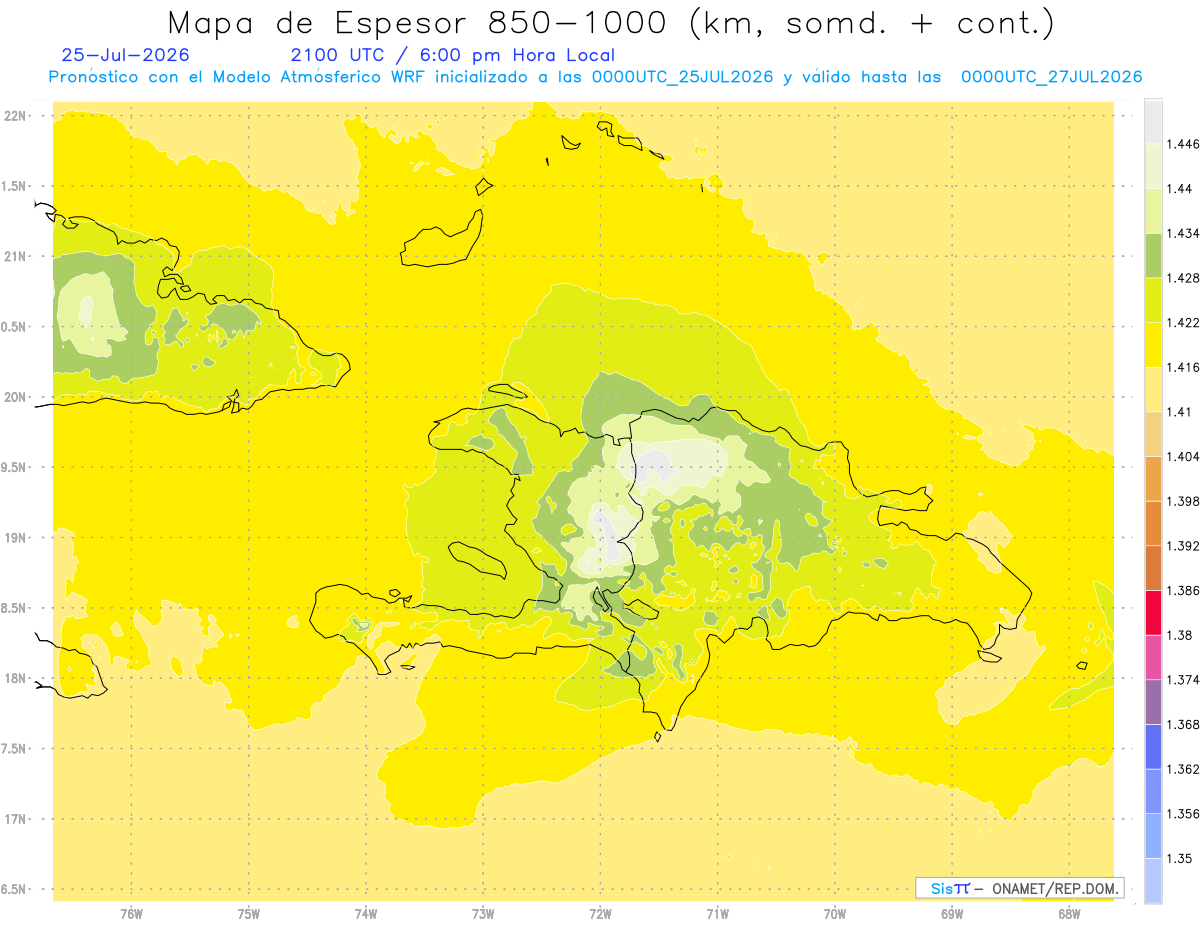The height and width of the screenshot is (927, 1200).
Task: Pick the bright yellow swatch between 1.416 and 1.422
Action: click(1153, 344)
